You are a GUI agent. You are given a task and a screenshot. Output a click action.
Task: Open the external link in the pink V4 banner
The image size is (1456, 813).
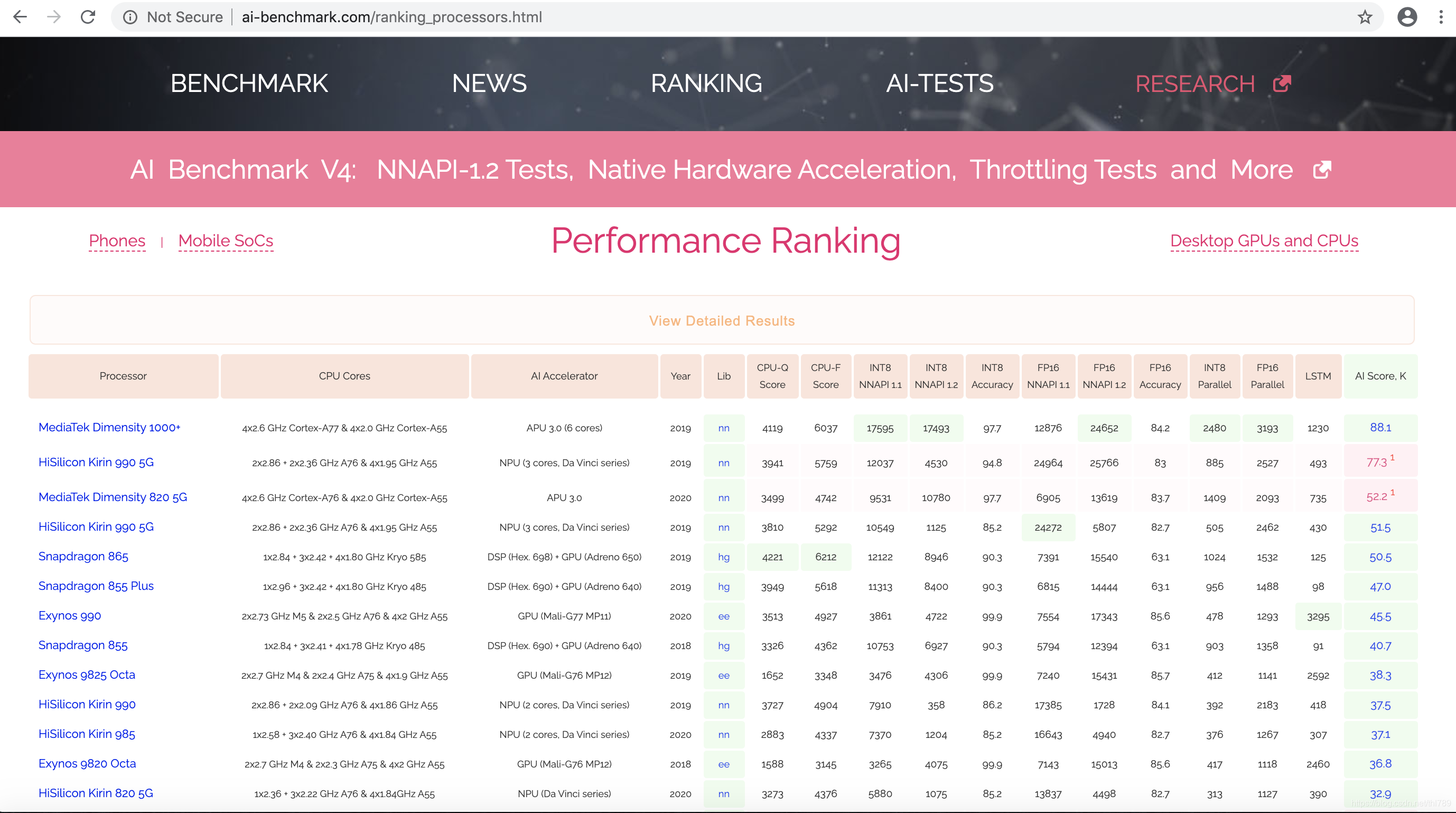[1321, 170]
